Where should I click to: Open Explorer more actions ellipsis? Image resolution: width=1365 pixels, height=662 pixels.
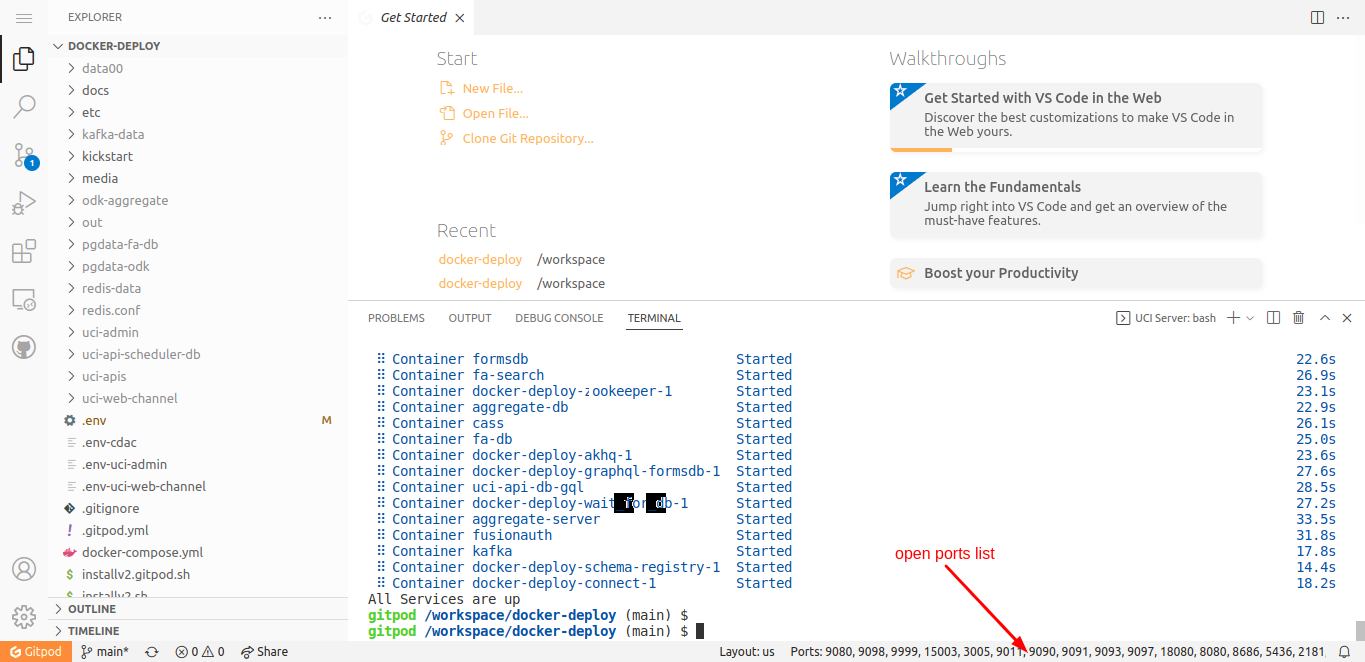point(324,18)
